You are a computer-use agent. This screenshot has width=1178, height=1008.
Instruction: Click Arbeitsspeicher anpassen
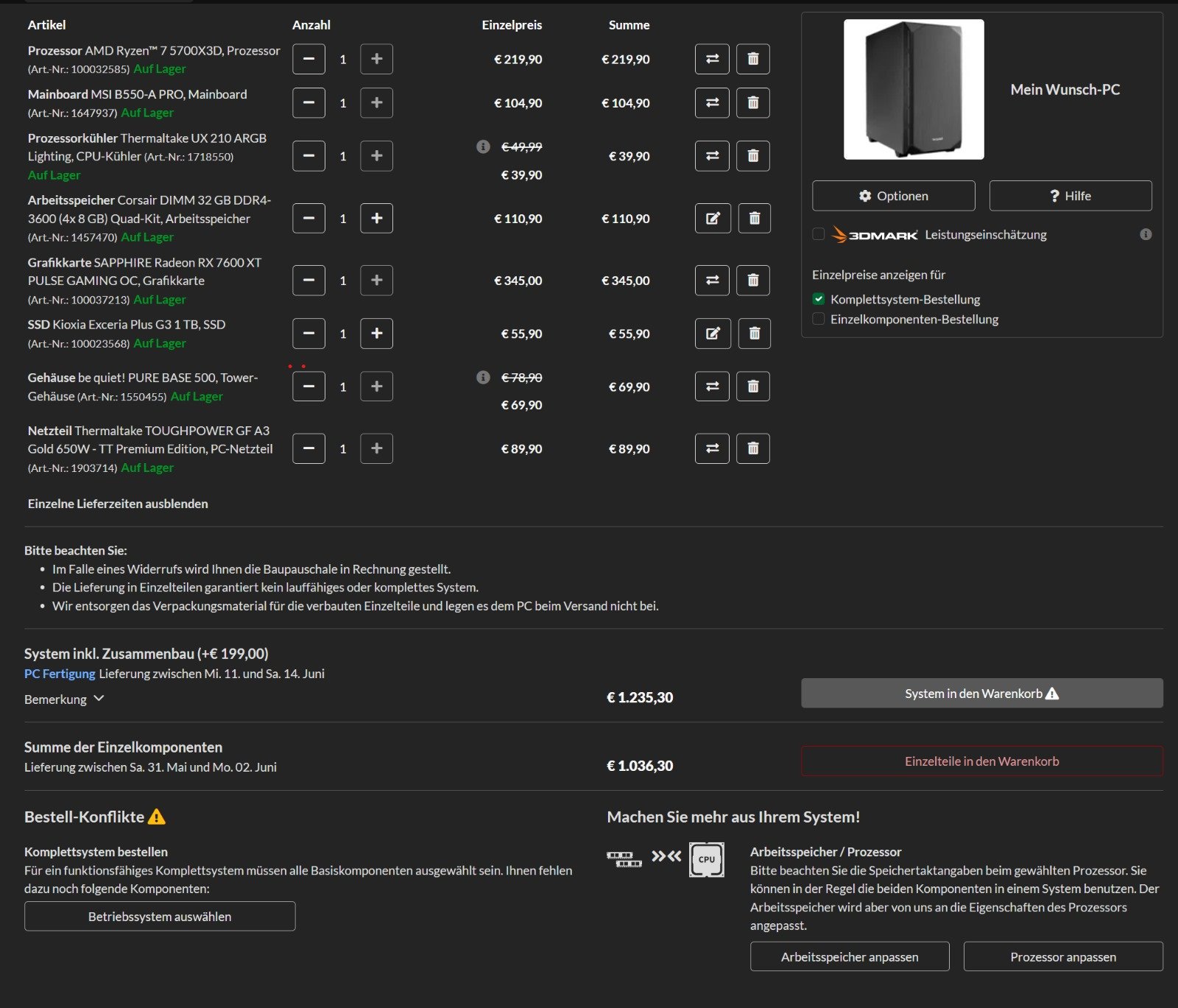[x=850, y=957]
